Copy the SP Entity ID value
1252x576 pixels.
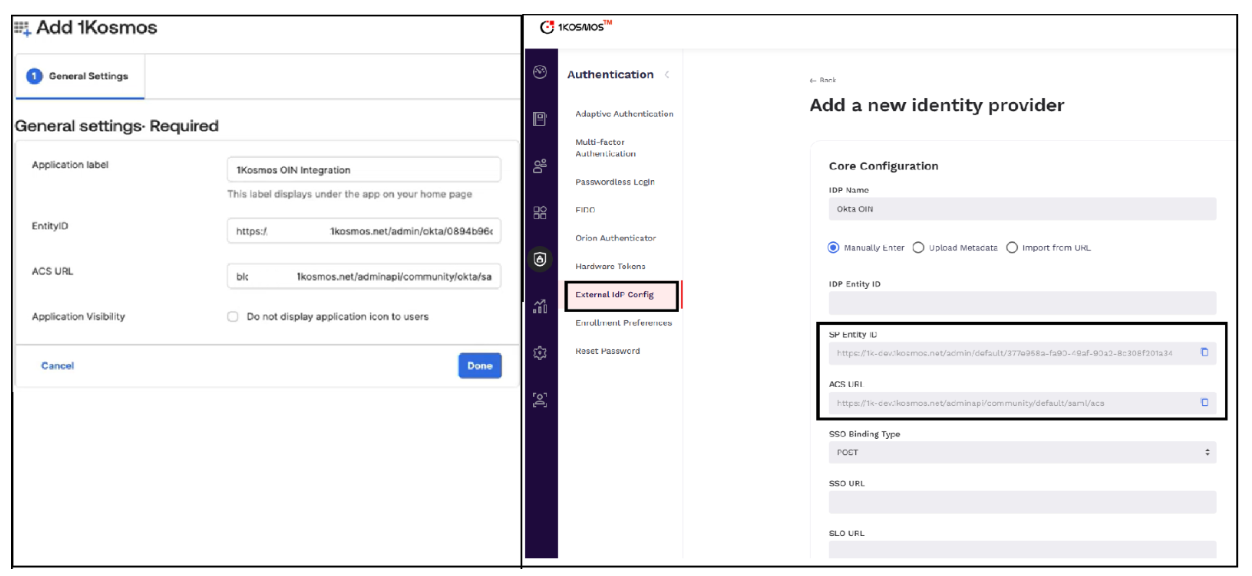(1204, 352)
